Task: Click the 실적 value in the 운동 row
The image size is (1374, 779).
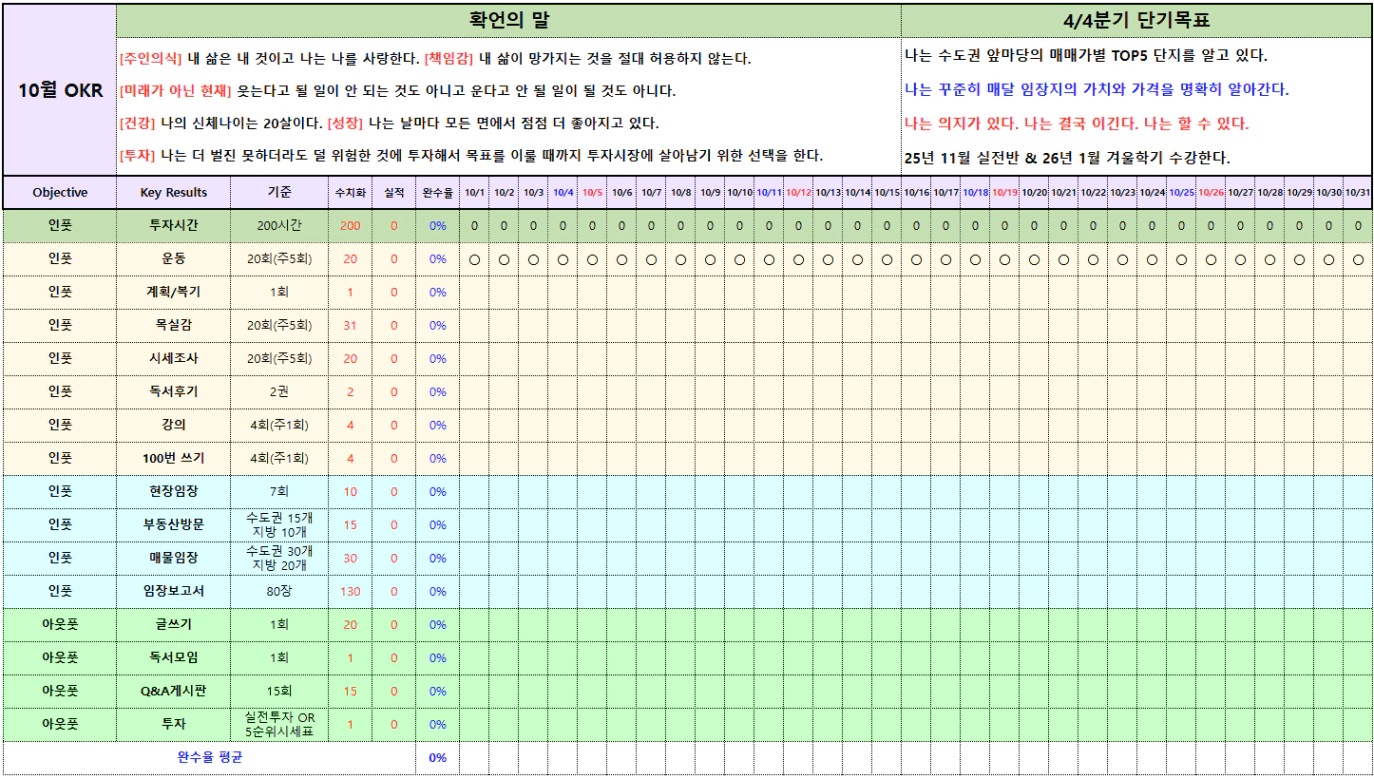Action: [x=394, y=259]
